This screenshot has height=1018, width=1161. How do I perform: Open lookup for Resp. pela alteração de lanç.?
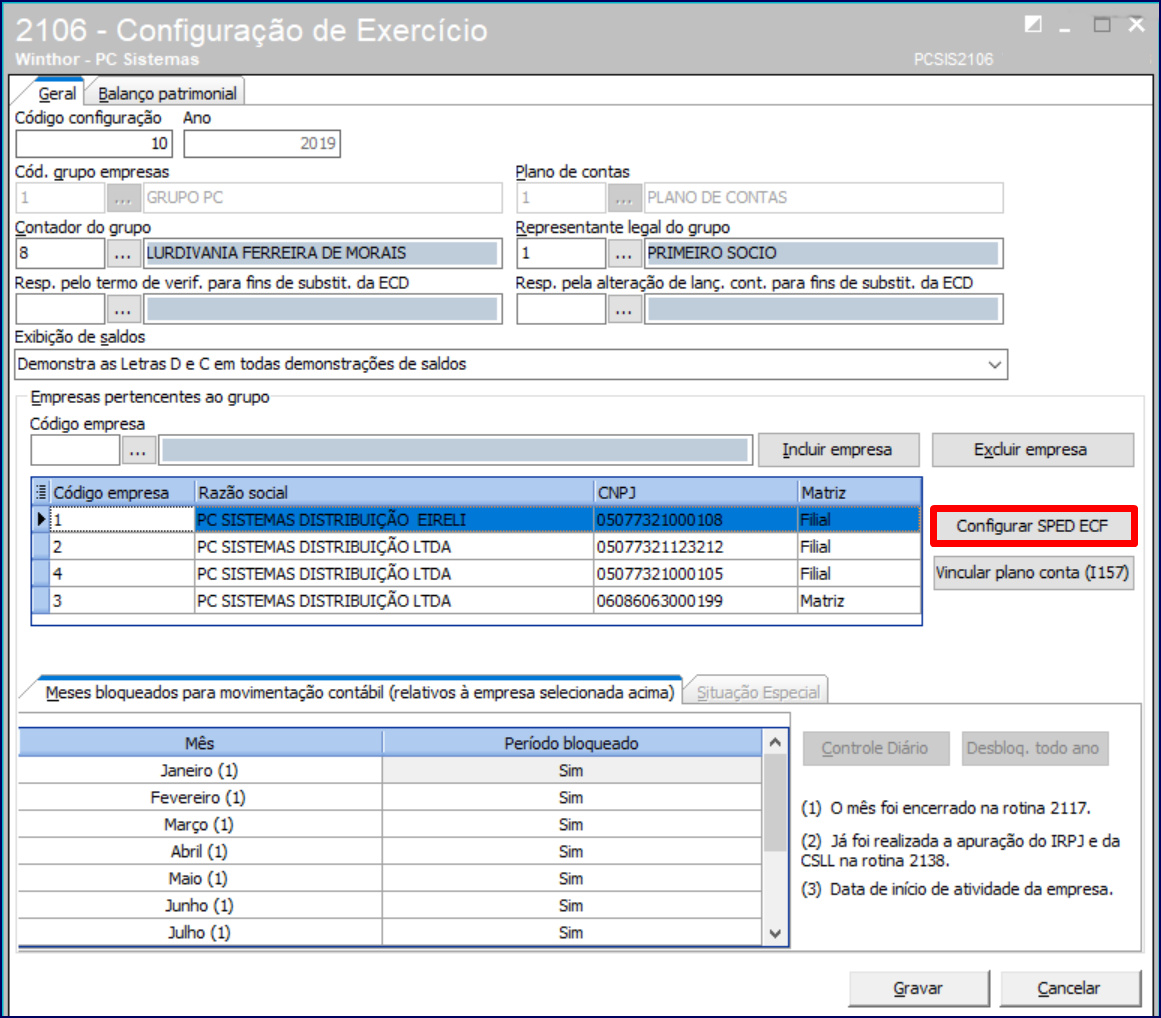624,309
